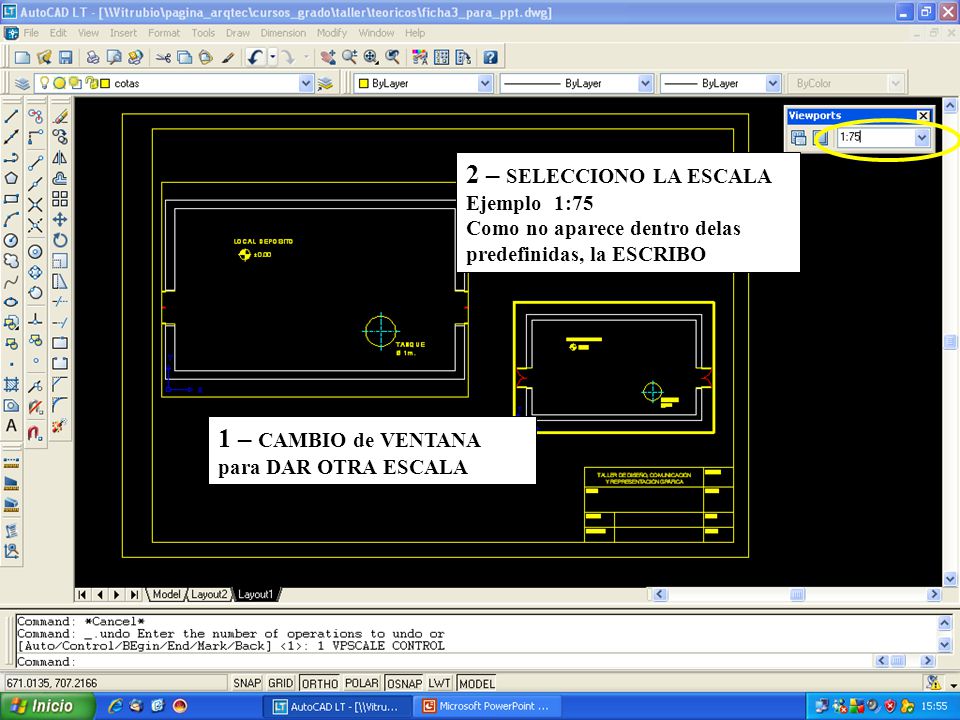
Task: Open the linetype ByLayer dropdown
Action: click(645, 83)
